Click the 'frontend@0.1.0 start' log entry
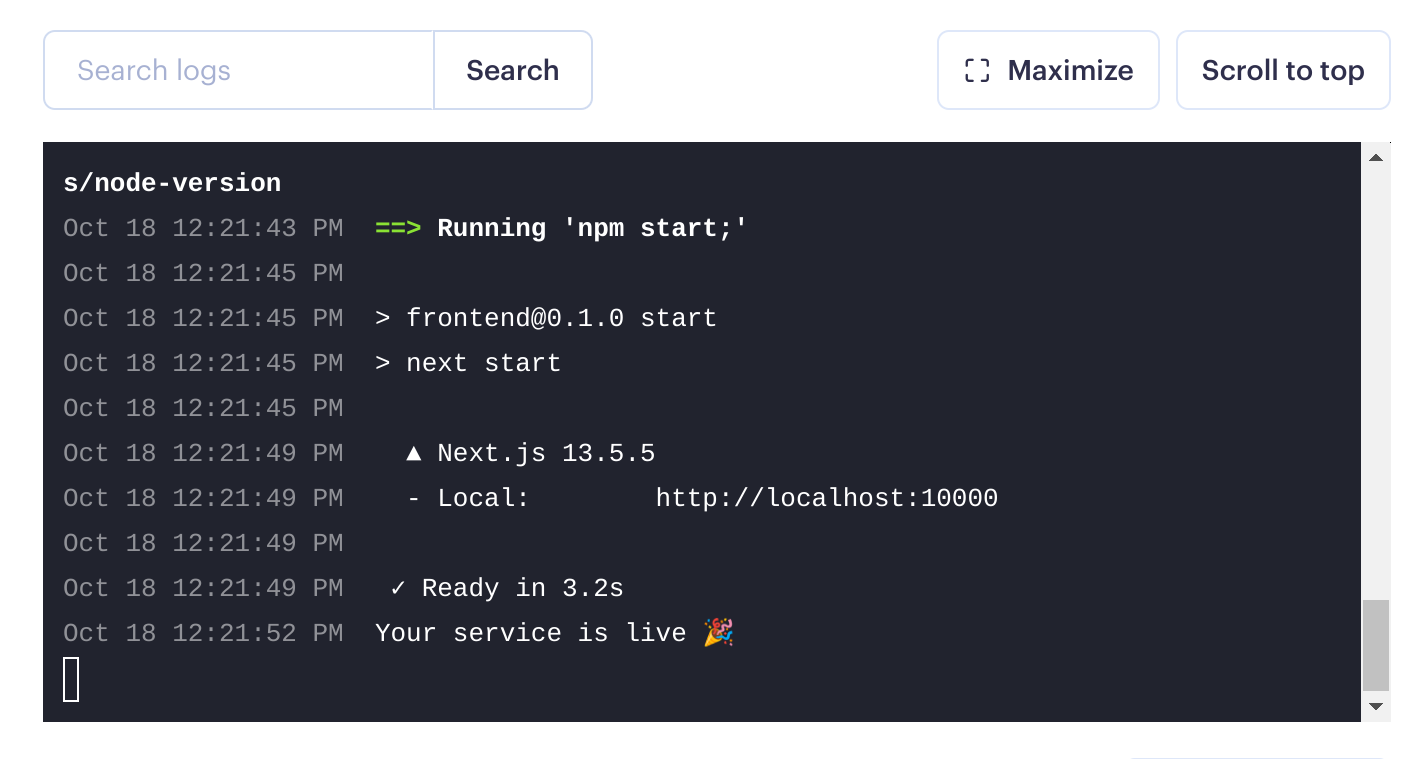Viewport: 1408px width, 759px height. click(546, 318)
